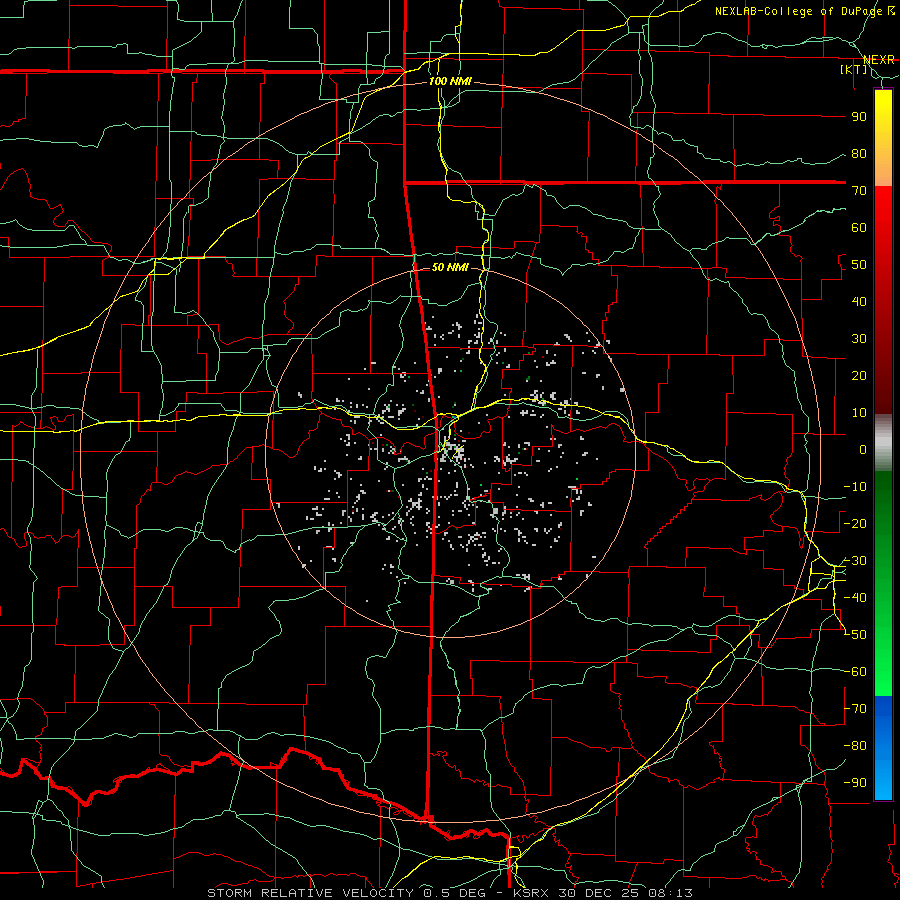Click the "0.5 DEG" elevation angle text

tap(457, 893)
